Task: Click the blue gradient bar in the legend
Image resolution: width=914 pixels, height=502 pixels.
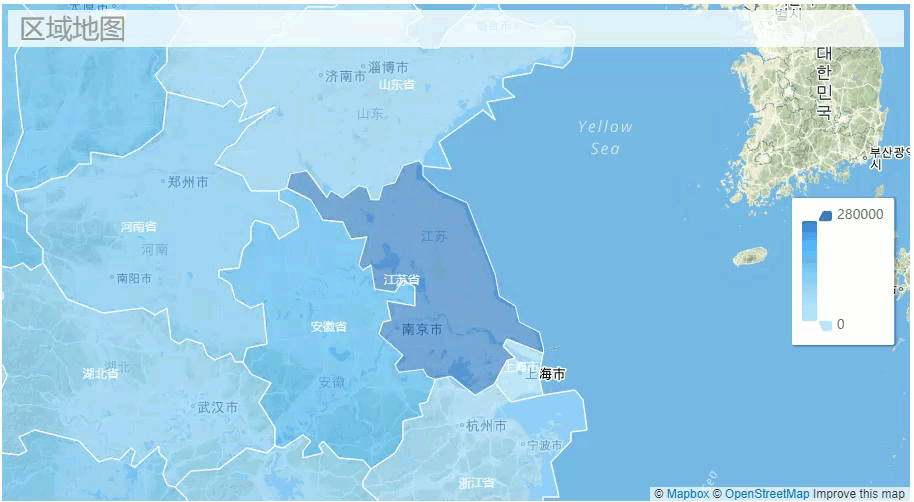Action: click(x=809, y=271)
